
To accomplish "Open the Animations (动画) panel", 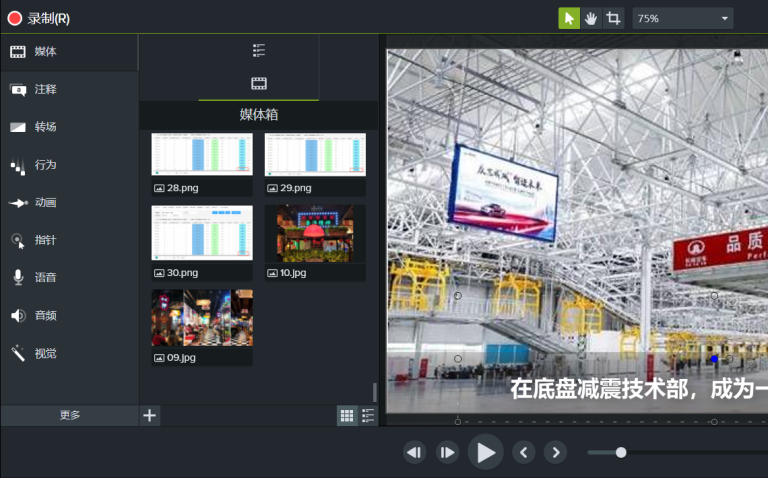I will (68, 202).
